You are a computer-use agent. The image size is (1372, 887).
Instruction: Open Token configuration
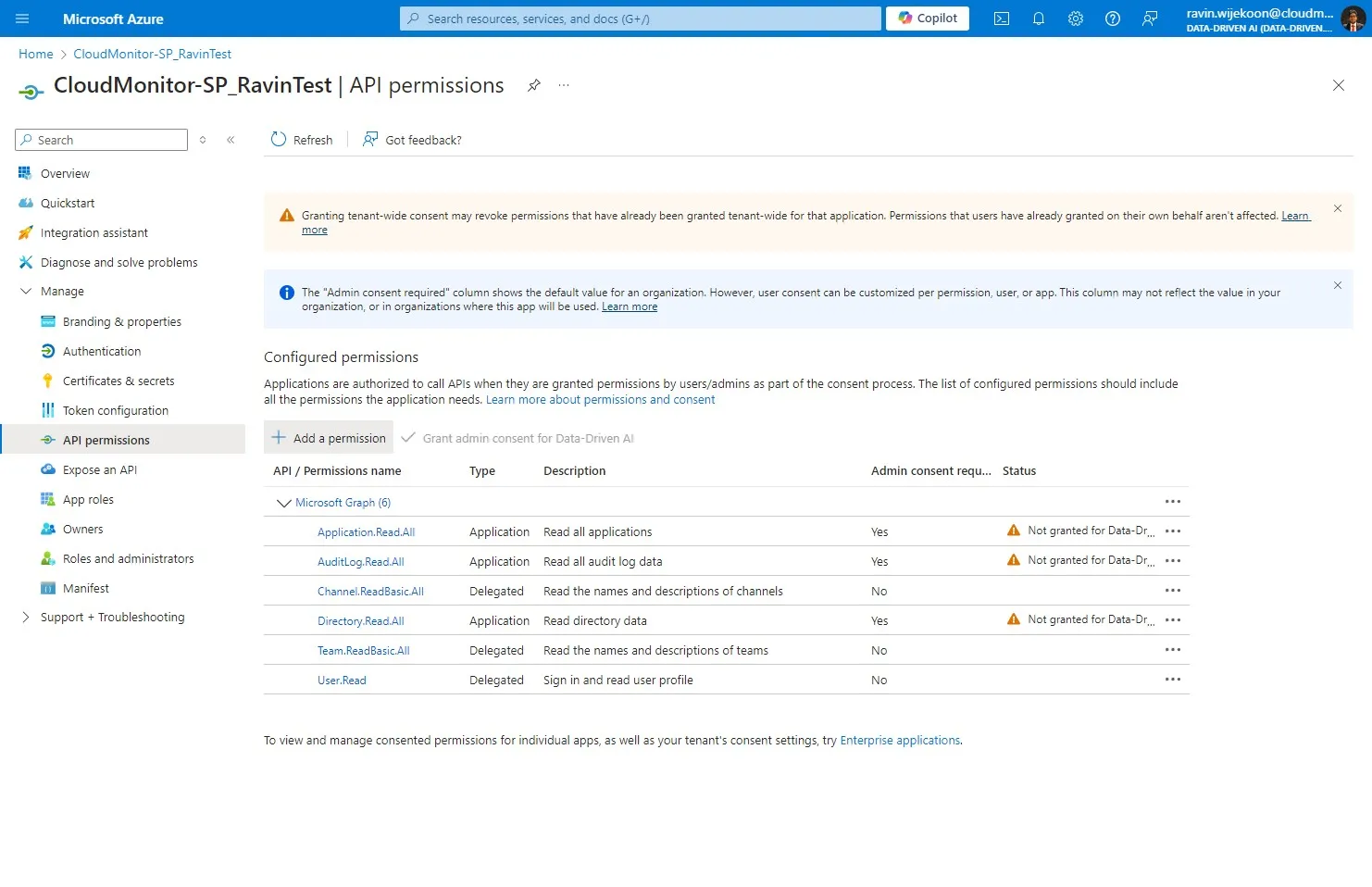116,410
